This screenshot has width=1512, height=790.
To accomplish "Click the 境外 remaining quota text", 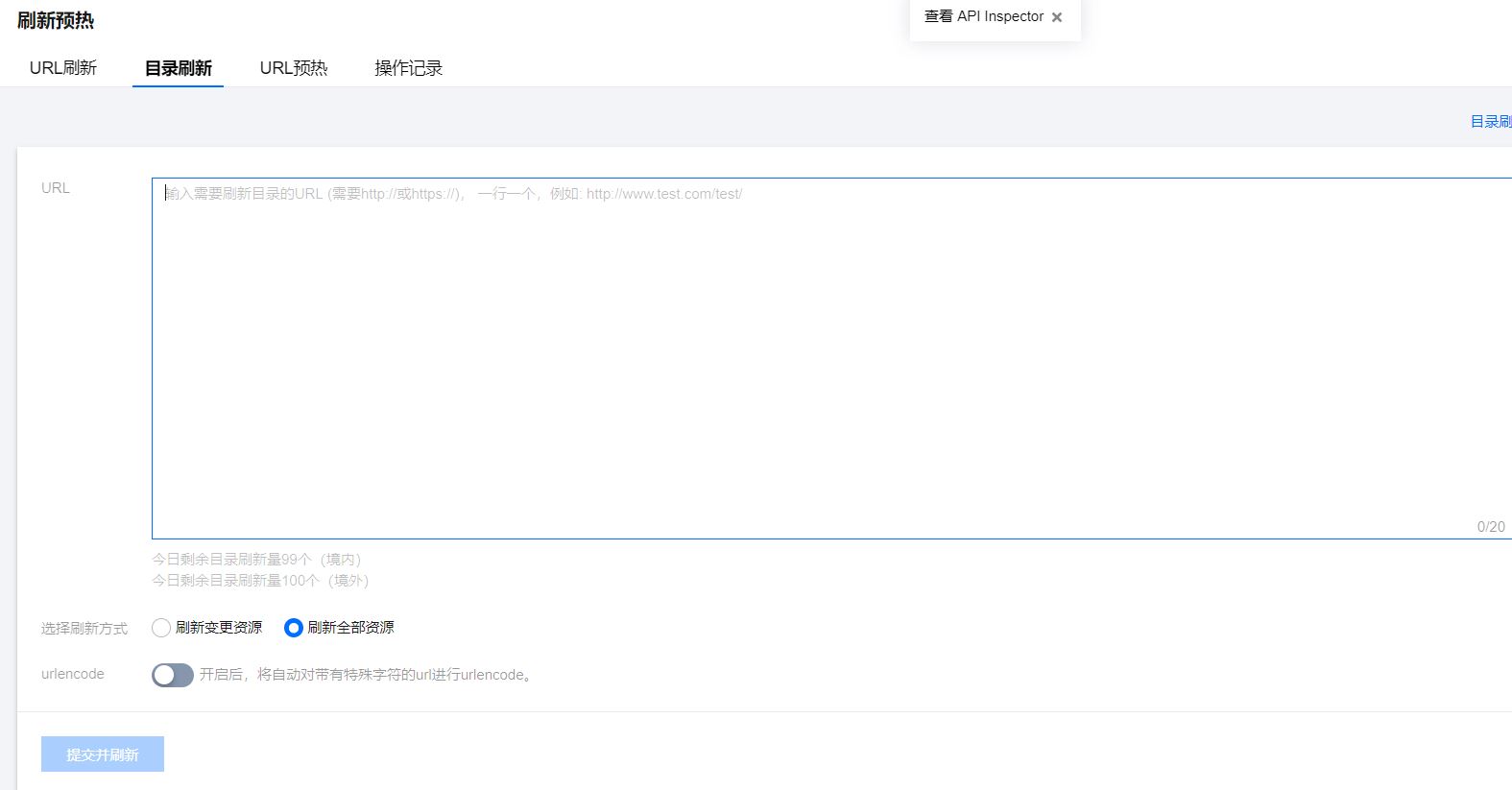I will click(x=260, y=581).
